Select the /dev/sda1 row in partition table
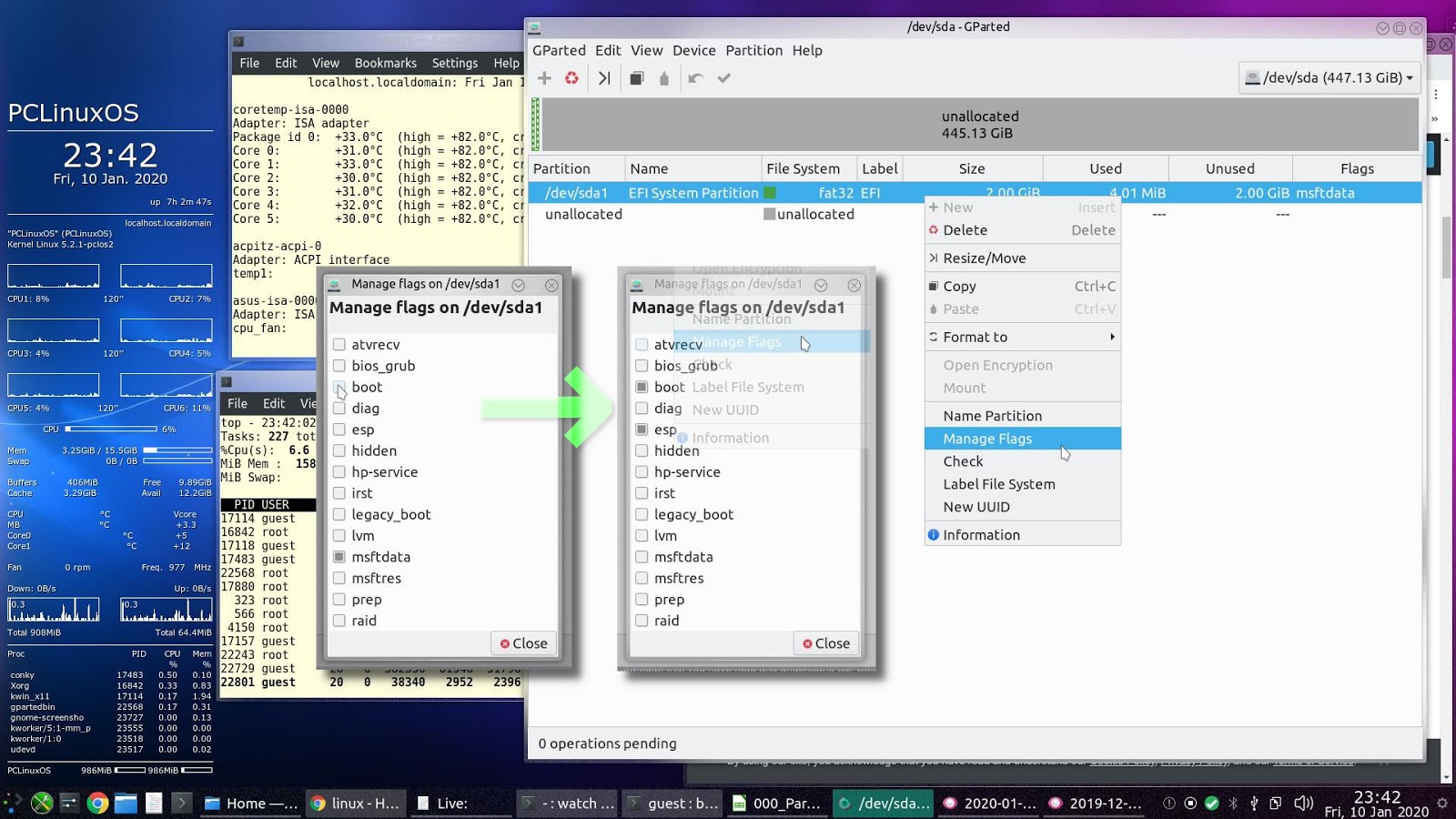 pos(975,193)
